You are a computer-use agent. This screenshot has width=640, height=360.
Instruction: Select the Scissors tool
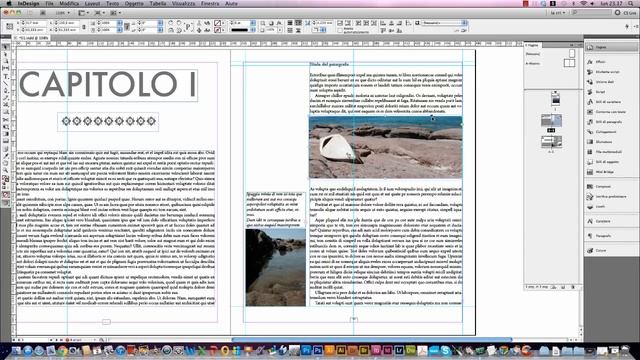(x=6, y=120)
